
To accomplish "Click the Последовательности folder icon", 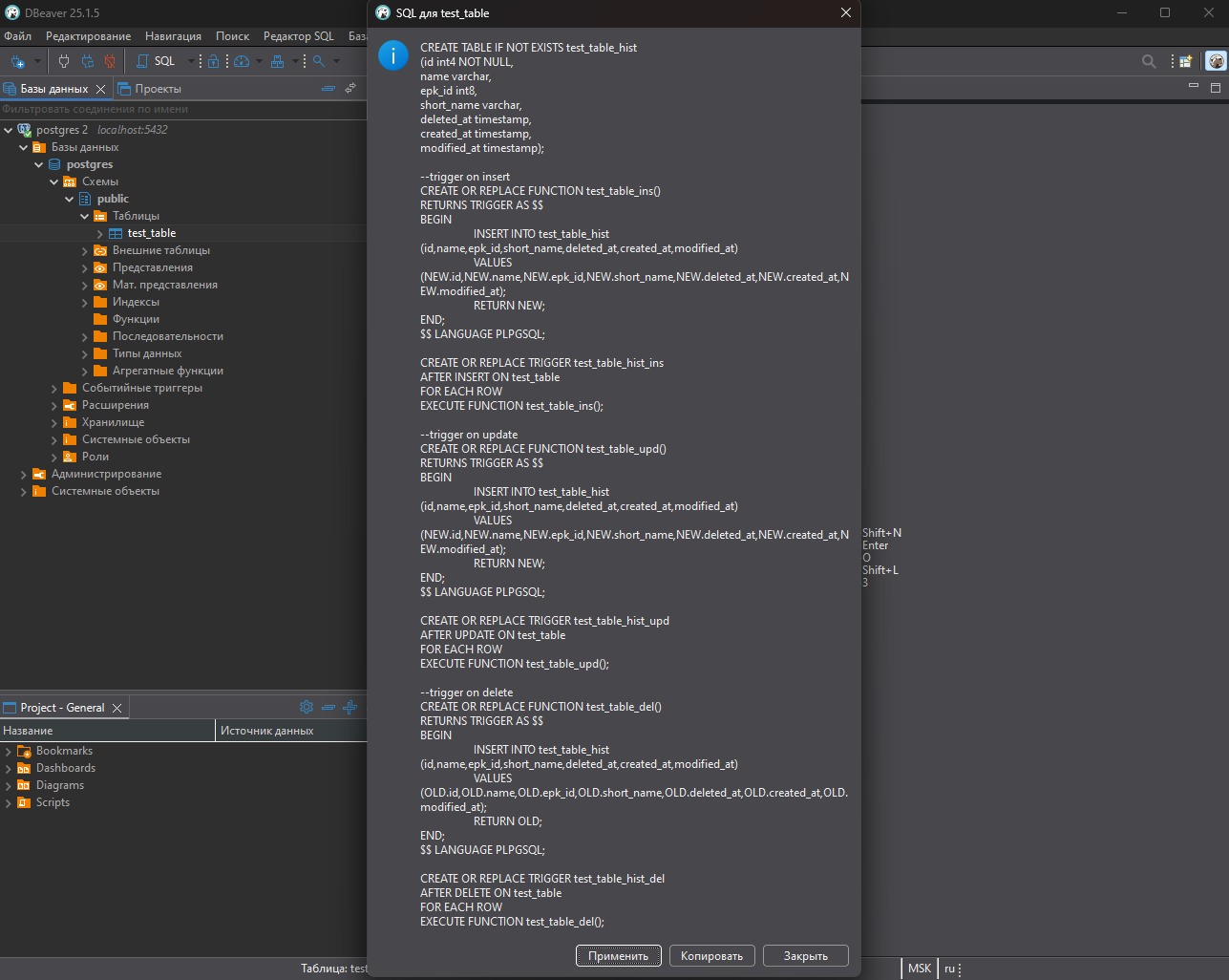I will 100,336.
